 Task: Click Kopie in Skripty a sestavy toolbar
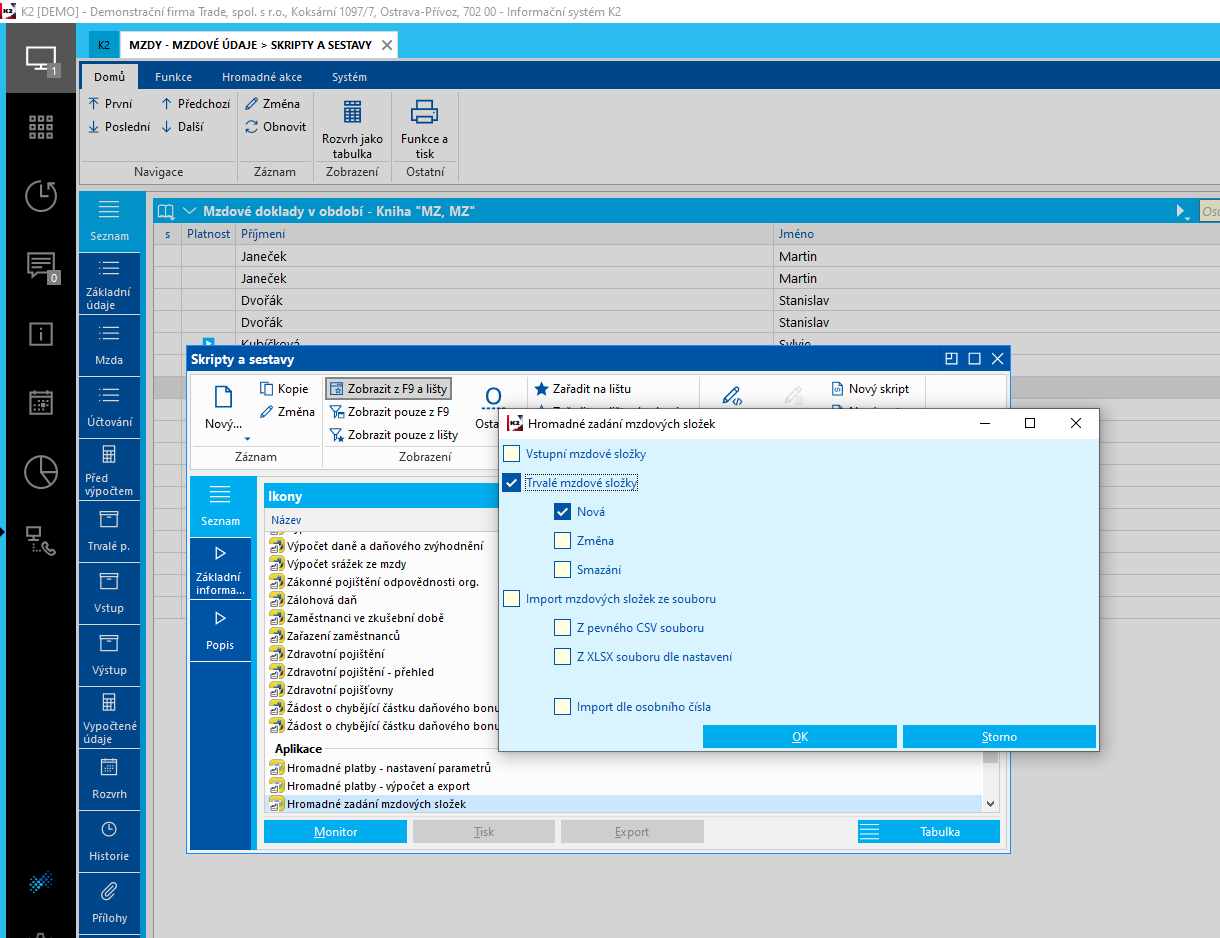284,389
